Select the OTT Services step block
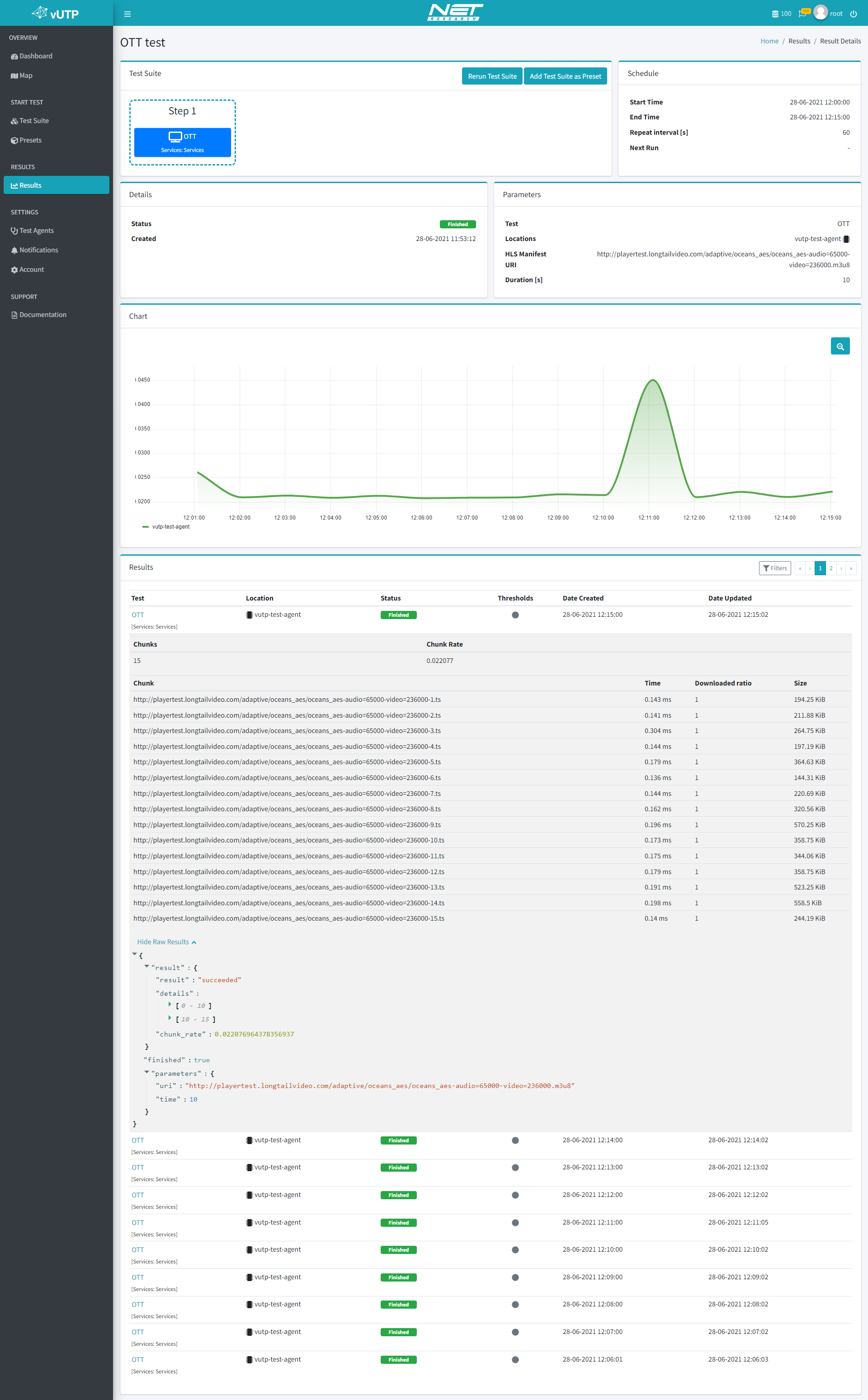Image resolution: width=868 pixels, height=1400 pixels. pos(183,142)
